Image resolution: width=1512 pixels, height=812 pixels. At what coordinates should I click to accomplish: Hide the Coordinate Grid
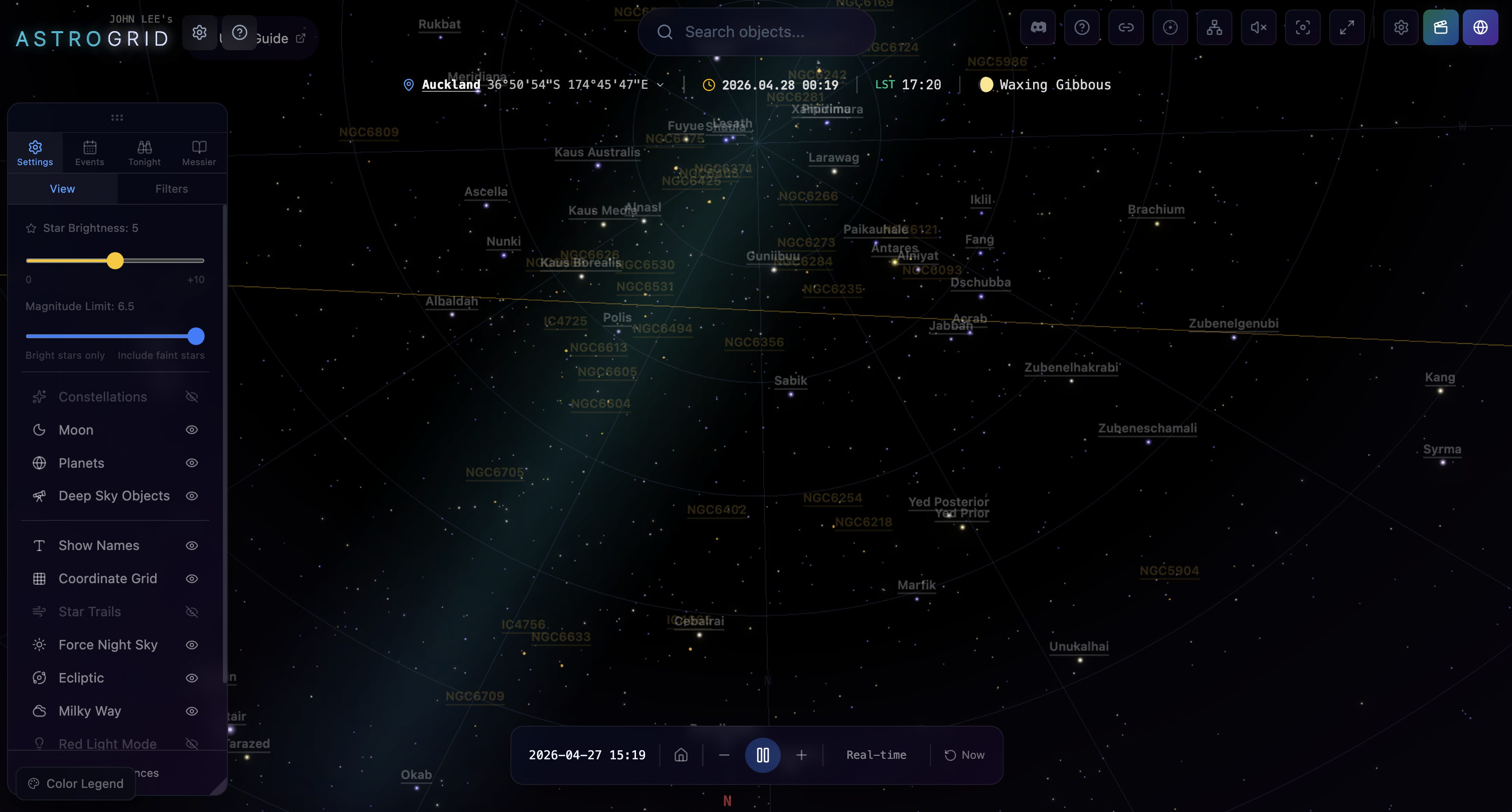pos(191,579)
